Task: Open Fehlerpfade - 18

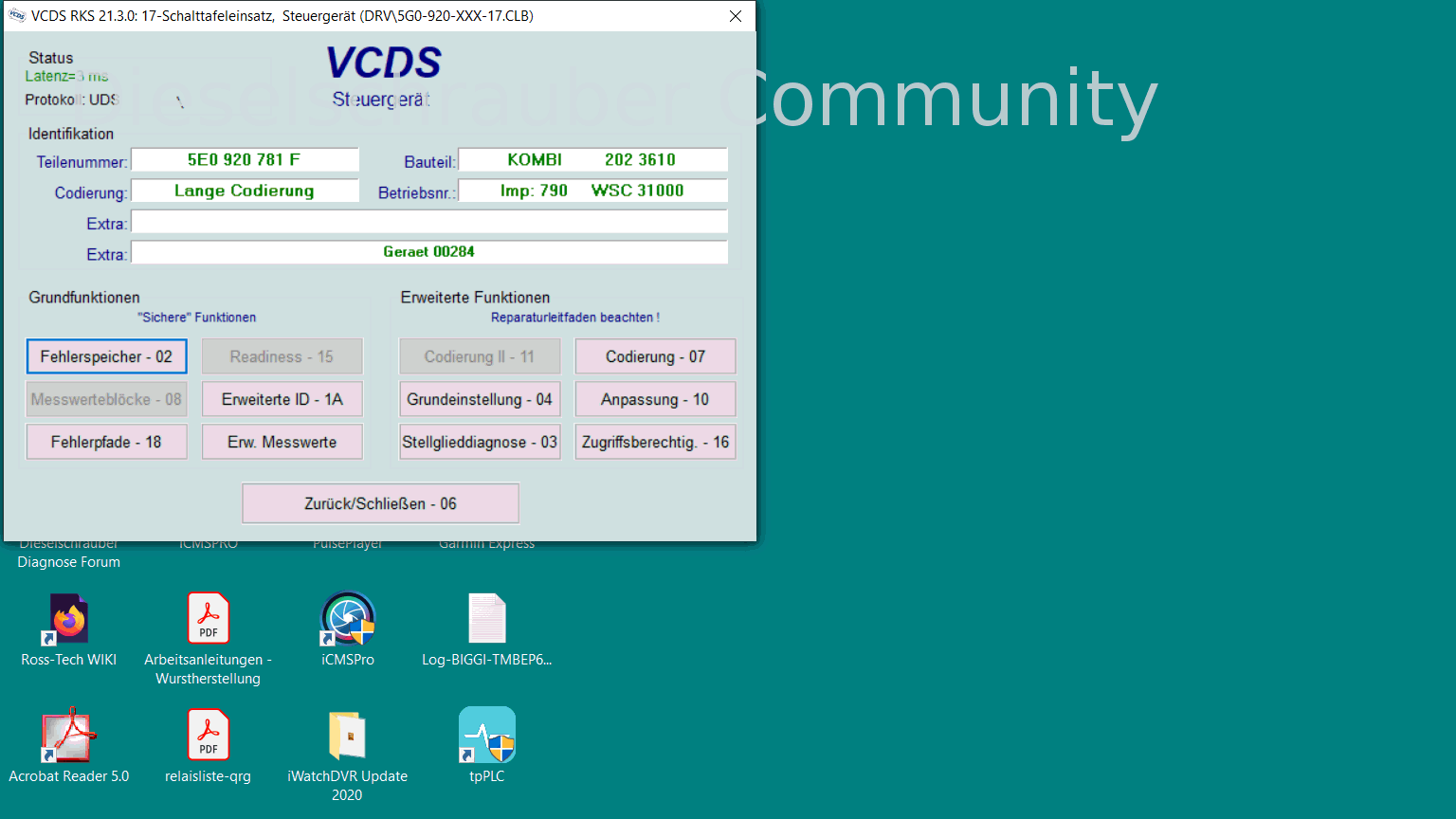Action: (106, 442)
